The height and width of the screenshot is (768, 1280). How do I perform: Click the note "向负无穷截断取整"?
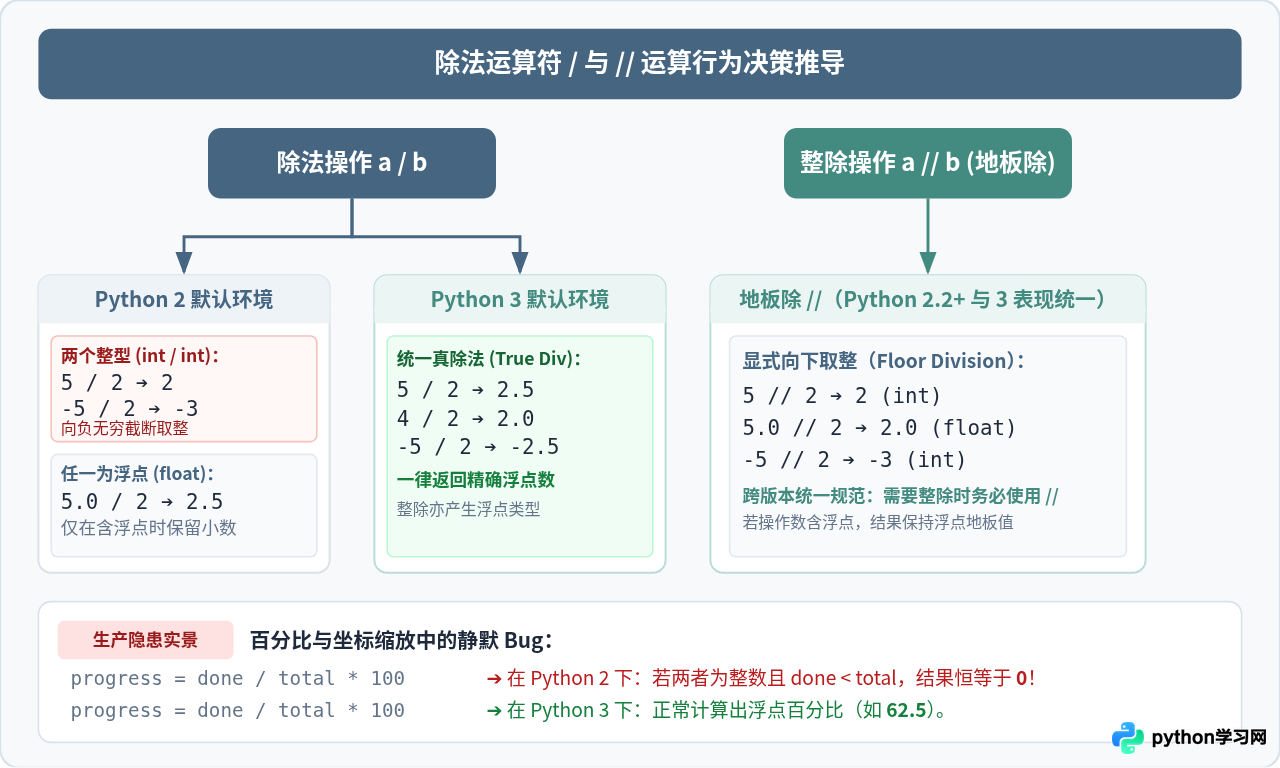click(x=125, y=428)
